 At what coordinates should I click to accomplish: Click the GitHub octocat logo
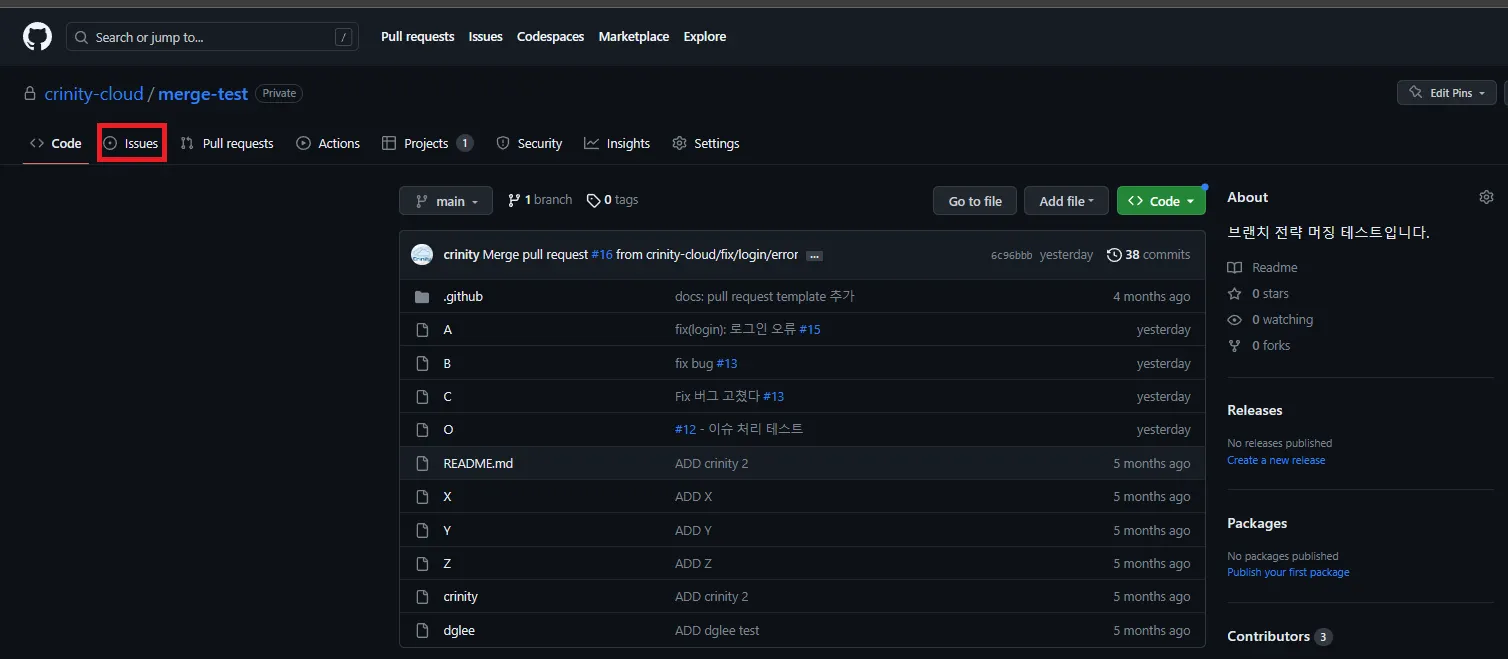pyautogui.click(x=37, y=37)
